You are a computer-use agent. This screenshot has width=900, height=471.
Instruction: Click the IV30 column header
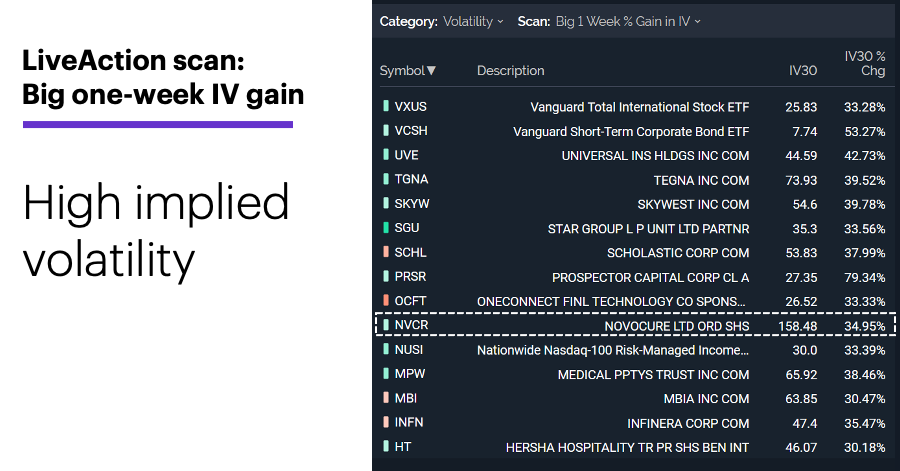click(x=802, y=71)
